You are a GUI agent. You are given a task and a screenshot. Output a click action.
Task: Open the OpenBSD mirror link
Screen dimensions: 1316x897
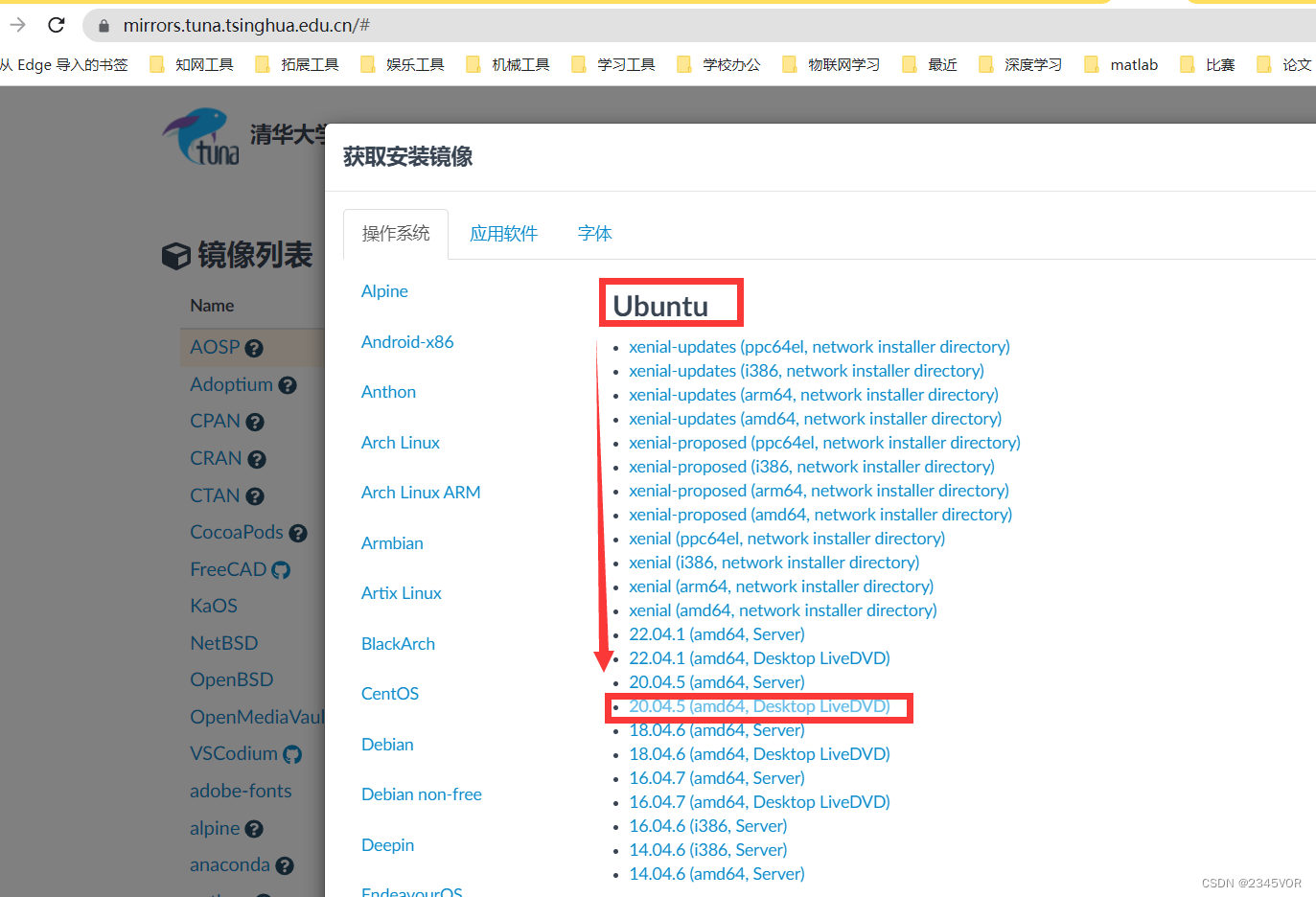tap(232, 679)
